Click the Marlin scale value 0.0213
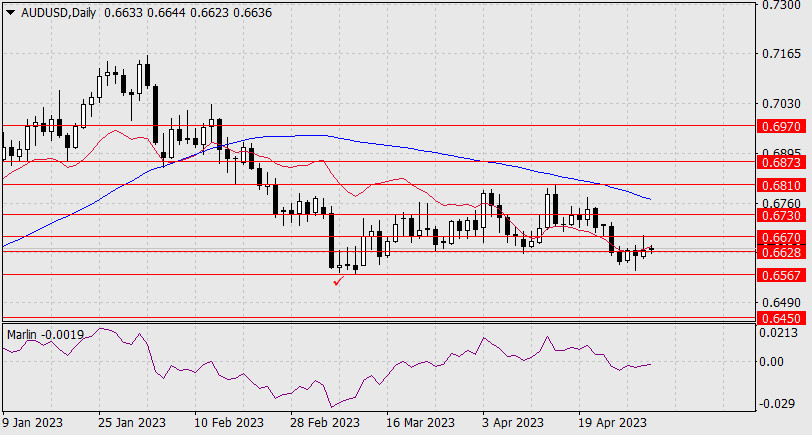 pyautogui.click(x=779, y=332)
